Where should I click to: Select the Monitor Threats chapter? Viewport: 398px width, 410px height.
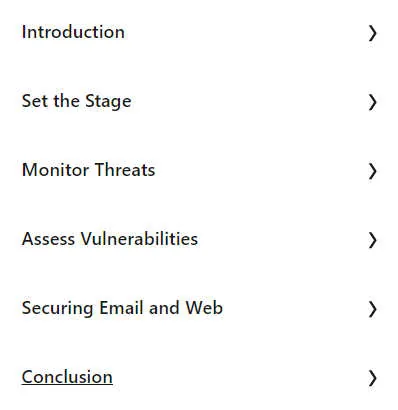pos(88,170)
